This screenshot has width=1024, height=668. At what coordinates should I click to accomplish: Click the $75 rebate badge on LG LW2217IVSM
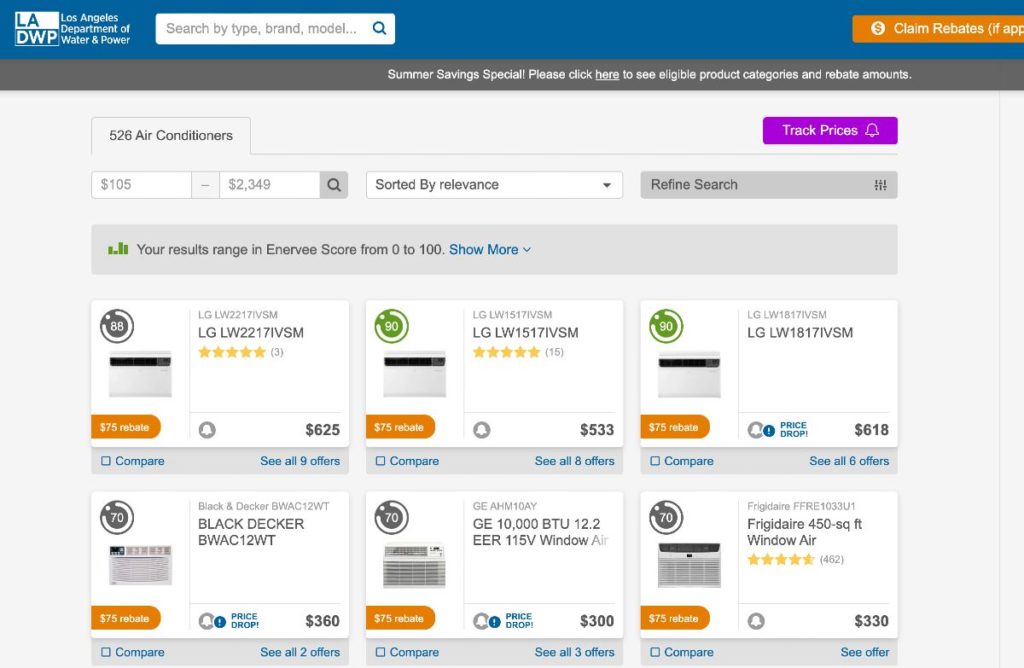[x=125, y=427]
